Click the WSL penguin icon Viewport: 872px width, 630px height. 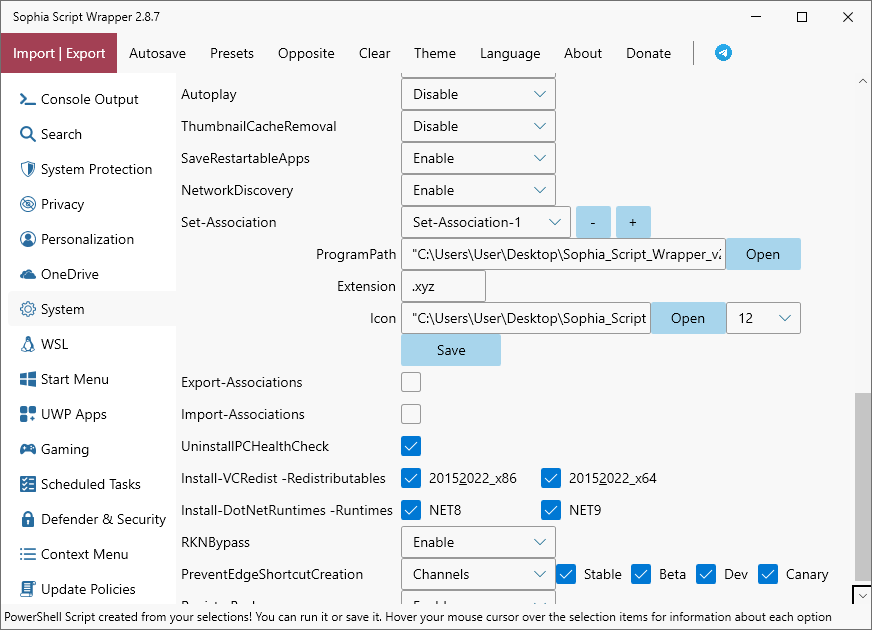(27, 344)
